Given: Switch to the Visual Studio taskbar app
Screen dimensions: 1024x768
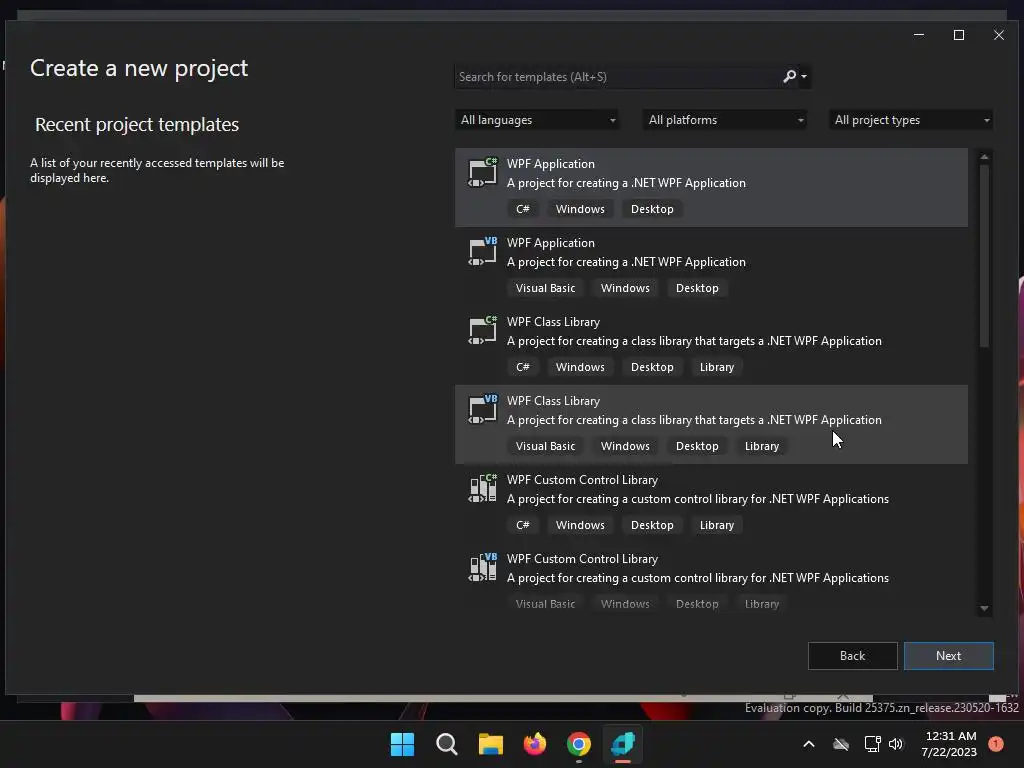Looking at the screenshot, I should (x=623, y=744).
